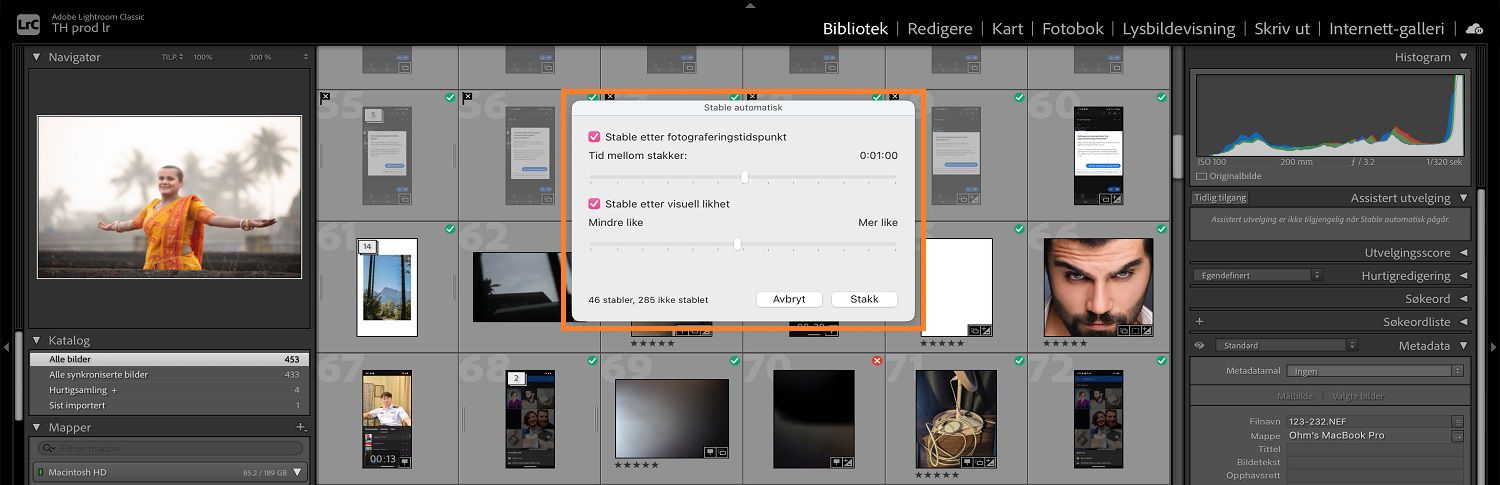Screen dimensions: 1500x485
Task: Collapse the Histogram panel
Action: click(1463, 57)
